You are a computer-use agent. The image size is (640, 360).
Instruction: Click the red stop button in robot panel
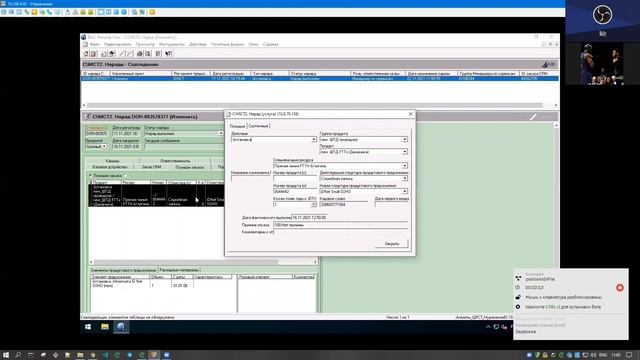(620, 288)
